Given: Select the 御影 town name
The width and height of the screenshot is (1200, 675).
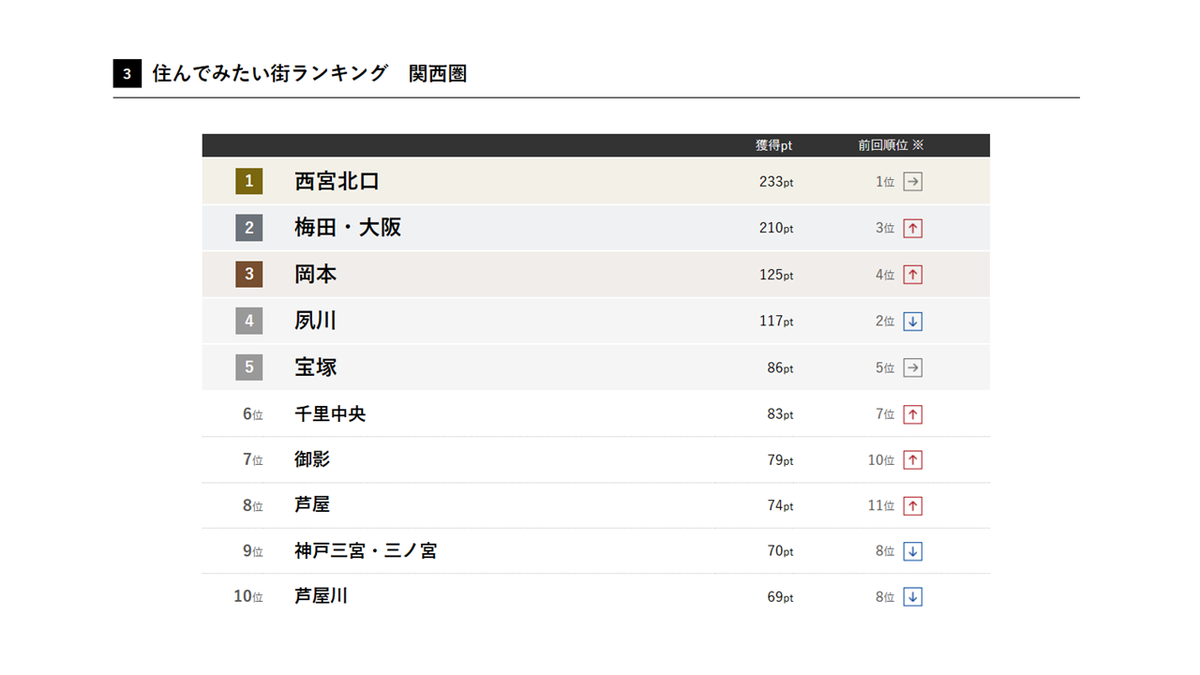Looking at the screenshot, I should [312, 460].
